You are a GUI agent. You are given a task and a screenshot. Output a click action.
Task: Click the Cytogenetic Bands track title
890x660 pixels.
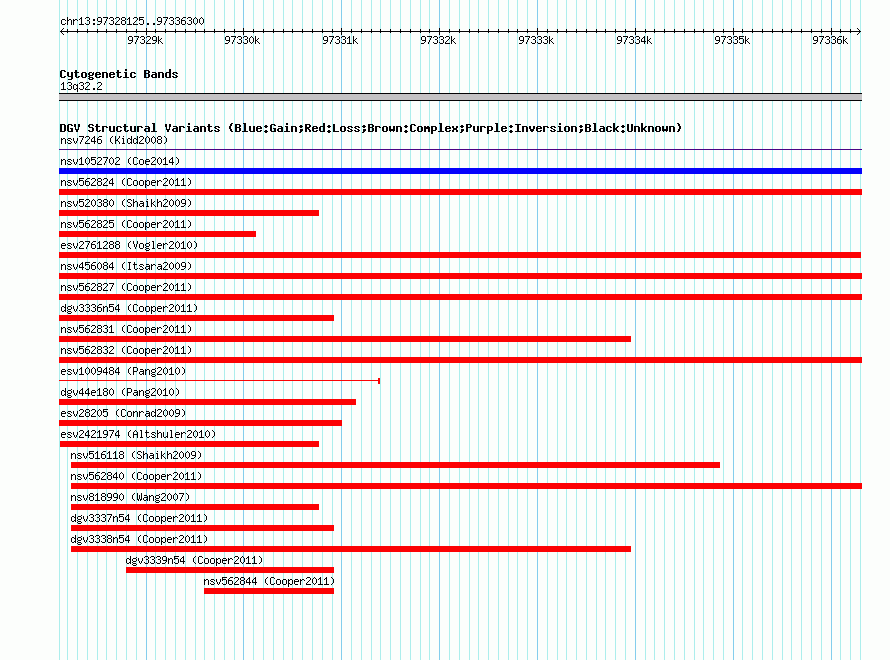[119, 74]
